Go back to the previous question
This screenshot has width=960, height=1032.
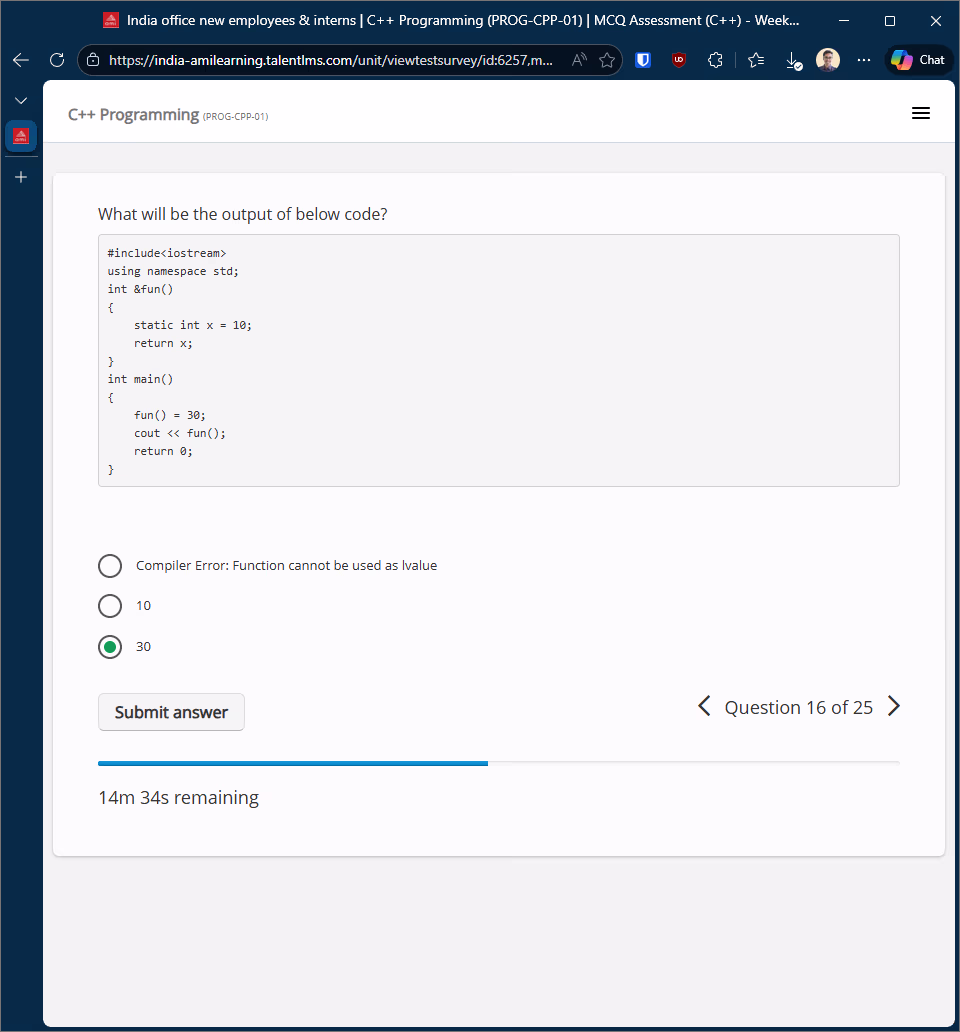click(704, 707)
